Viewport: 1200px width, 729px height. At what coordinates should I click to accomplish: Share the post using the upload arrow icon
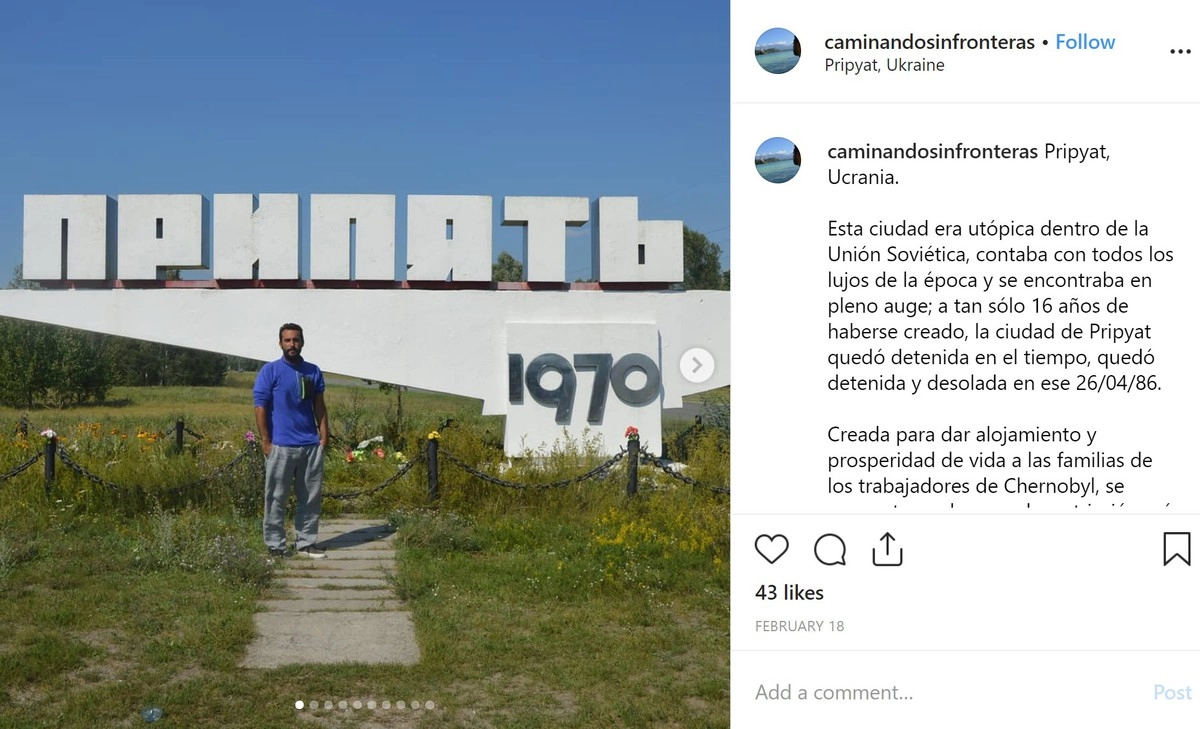[x=888, y=549]
